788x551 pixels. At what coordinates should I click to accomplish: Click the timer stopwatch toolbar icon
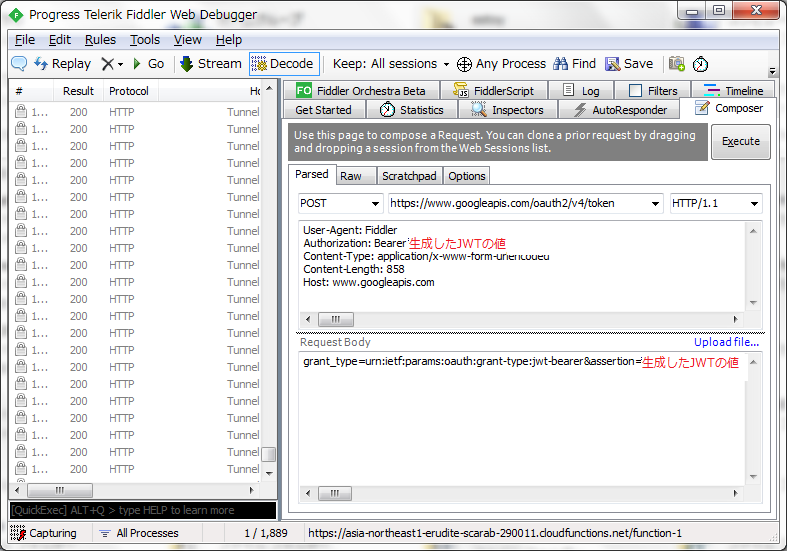tap(700, 64)
